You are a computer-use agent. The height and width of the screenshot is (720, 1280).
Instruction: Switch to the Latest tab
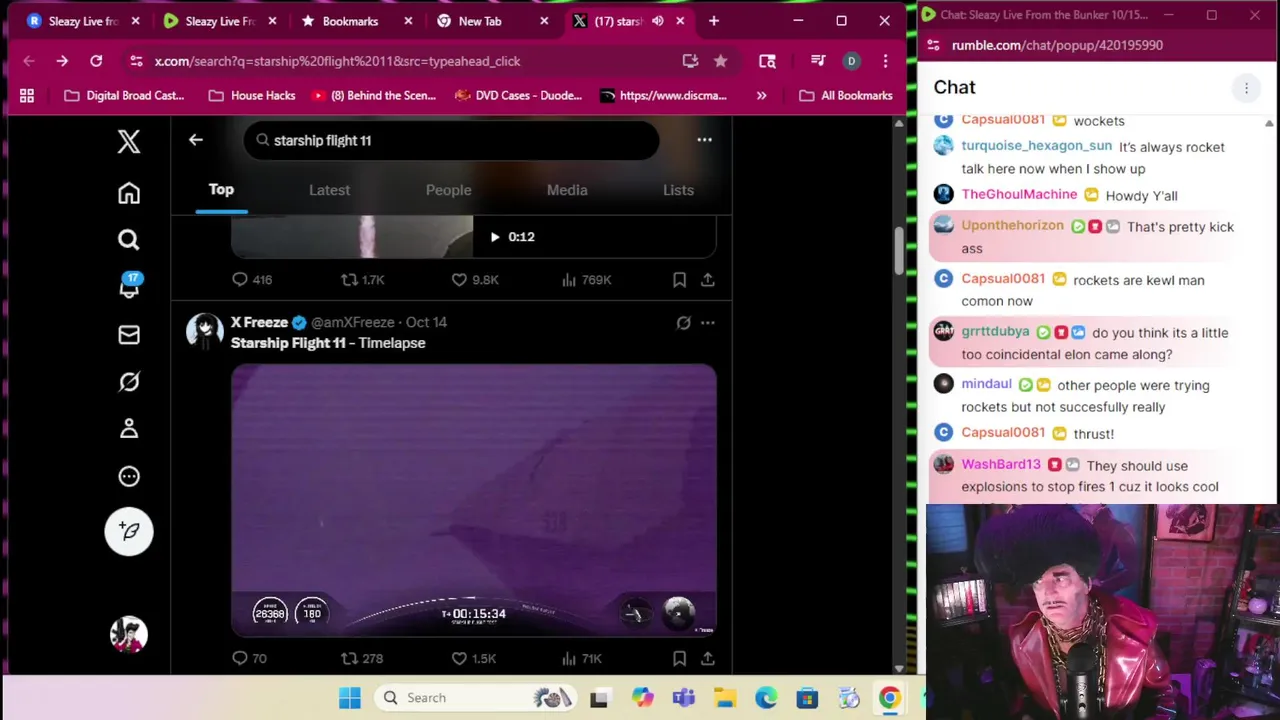[x=329, y=190]
